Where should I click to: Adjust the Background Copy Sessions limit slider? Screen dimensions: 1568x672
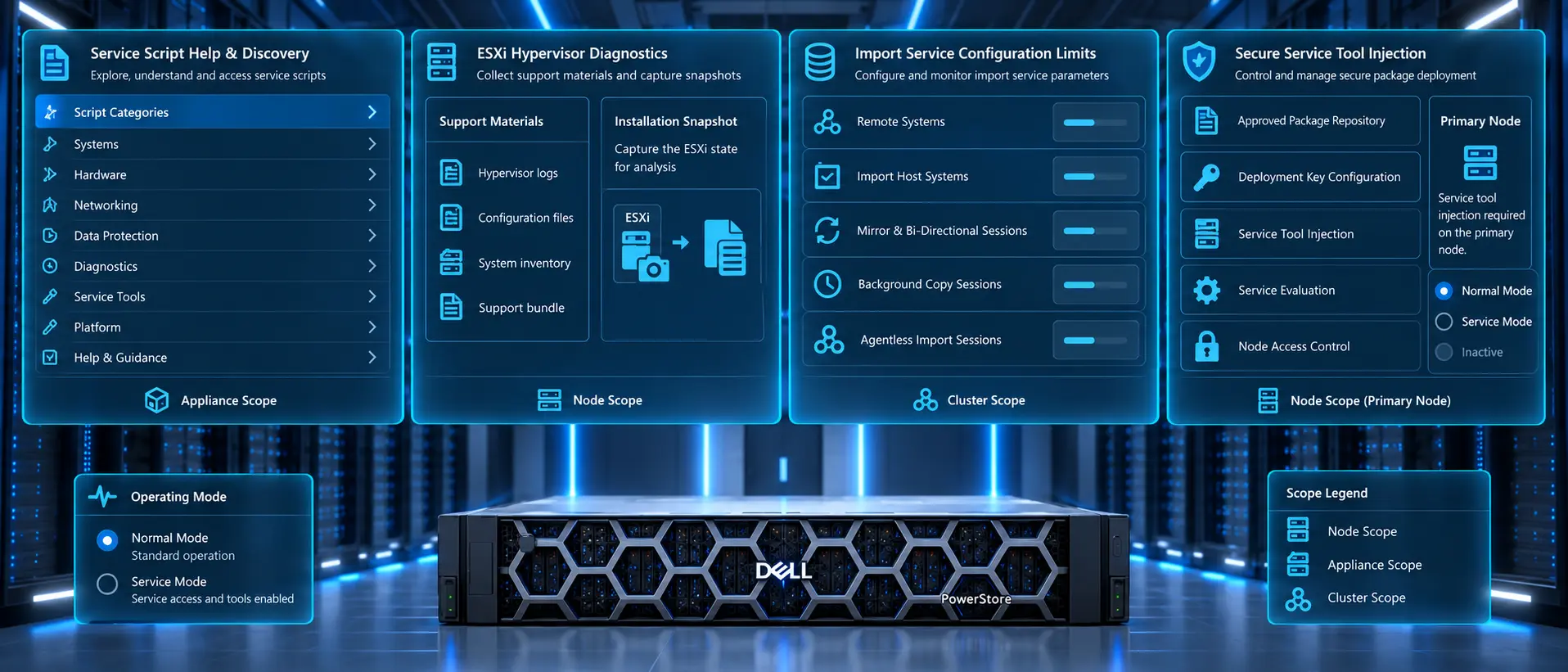[1095, 285]
